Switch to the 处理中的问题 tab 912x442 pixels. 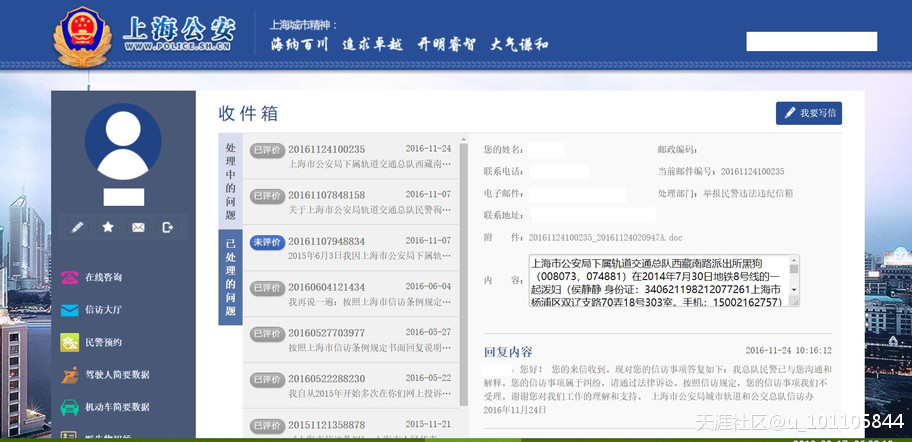click(x=230, y=181)
